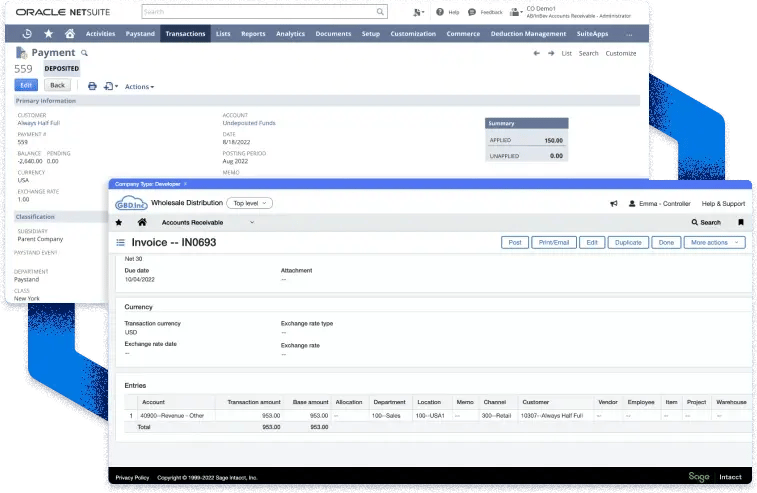Click the Print/Email button
This screenshot has width=757, height=493.
(x=554, y=242)
